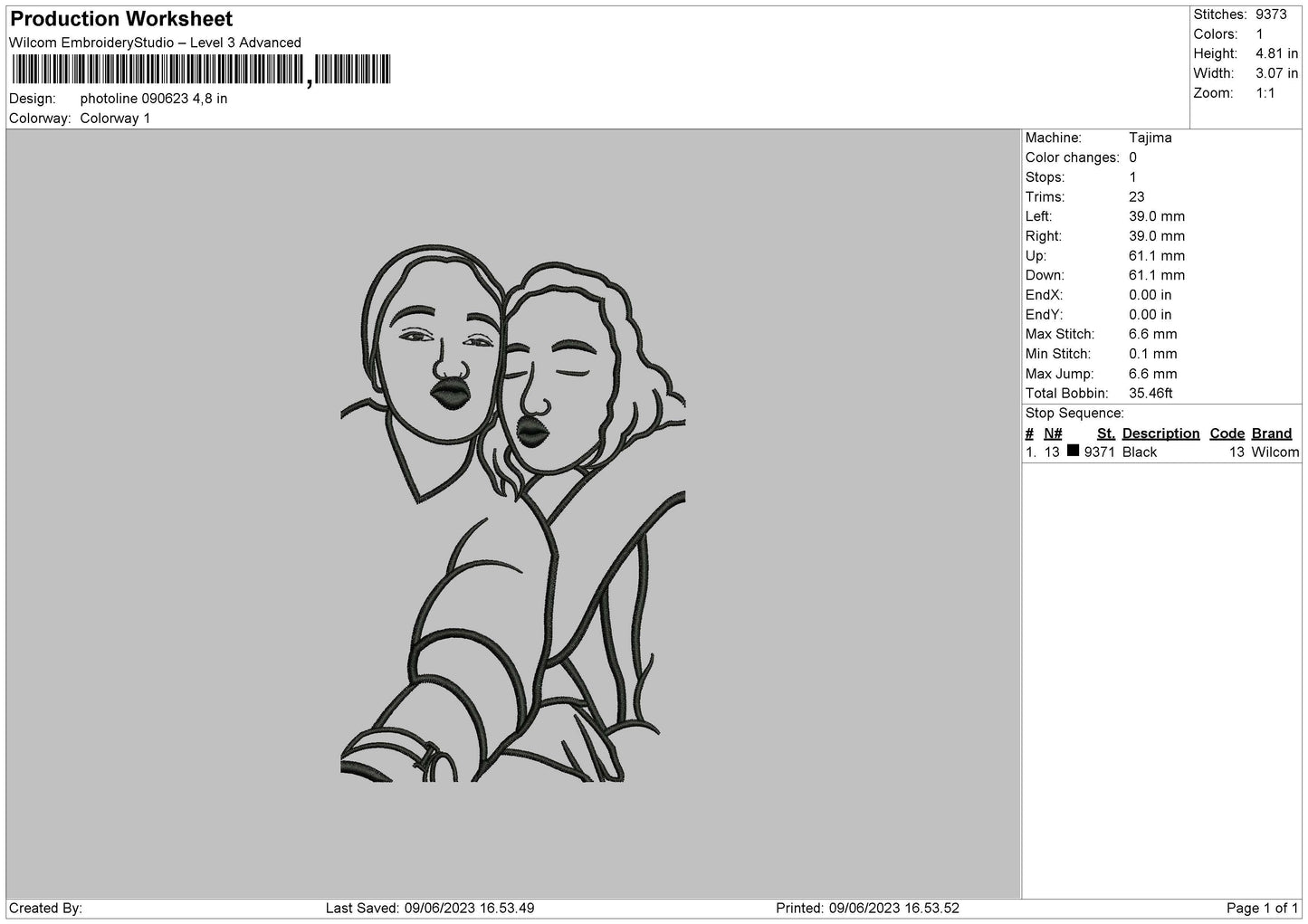Screen dimensions: 1308x924
Task: Select the Machine value Tajima
Action: [x=1150, y=138]
